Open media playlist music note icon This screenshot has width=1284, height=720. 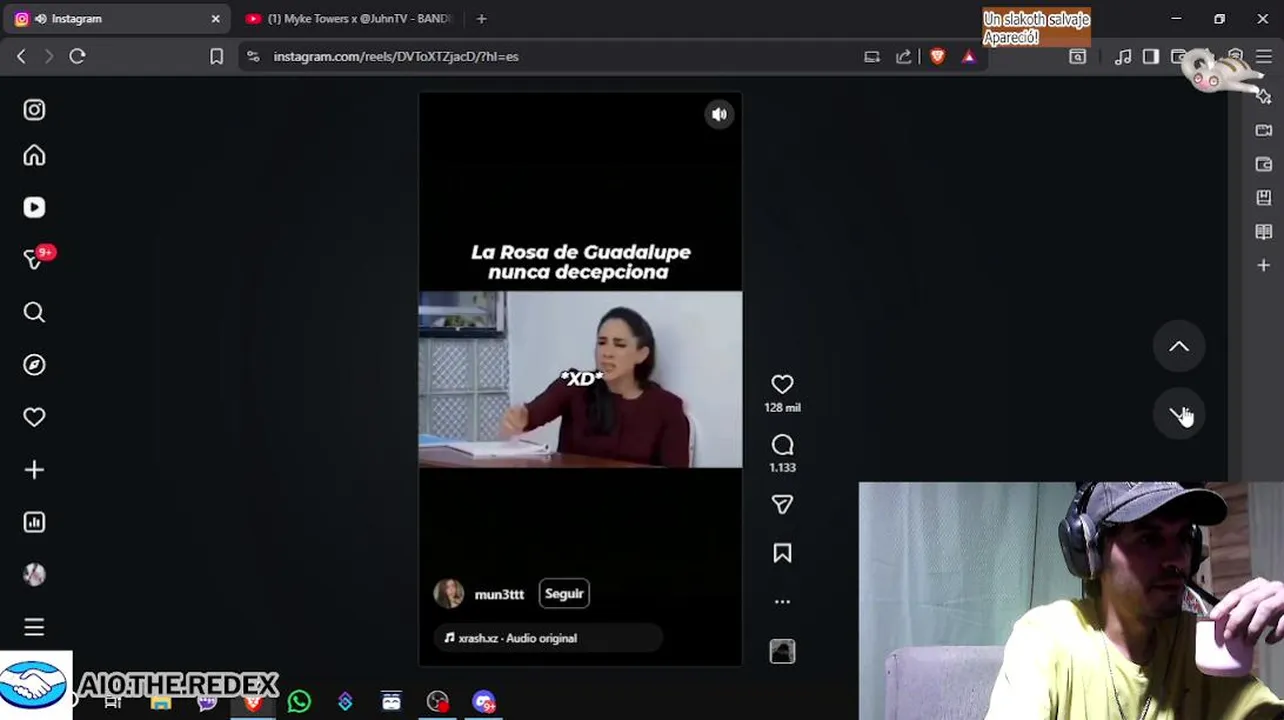(x=1123, y=57)
